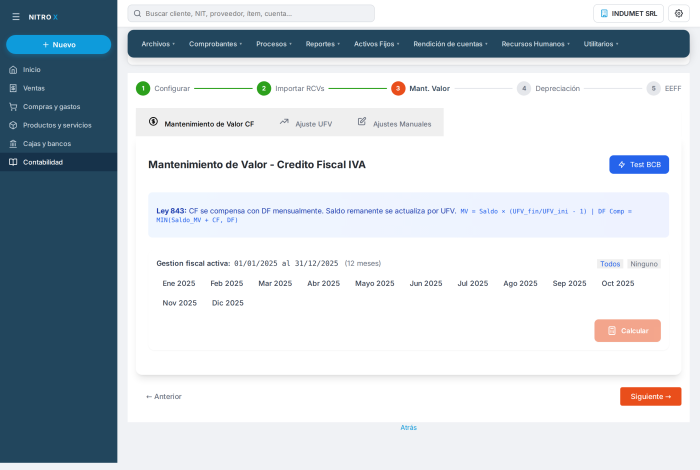Open Productos y servicios in the sidebar

[58, 125]
